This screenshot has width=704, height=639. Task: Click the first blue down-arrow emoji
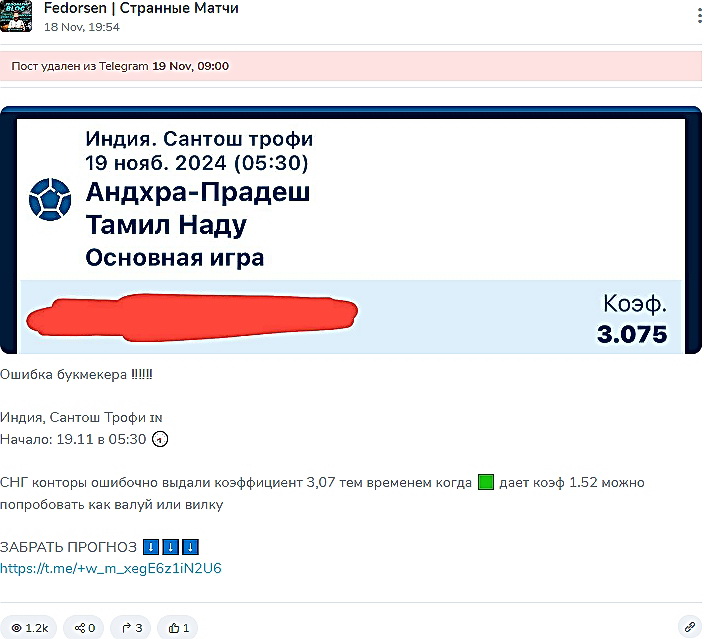pos(151,547)
